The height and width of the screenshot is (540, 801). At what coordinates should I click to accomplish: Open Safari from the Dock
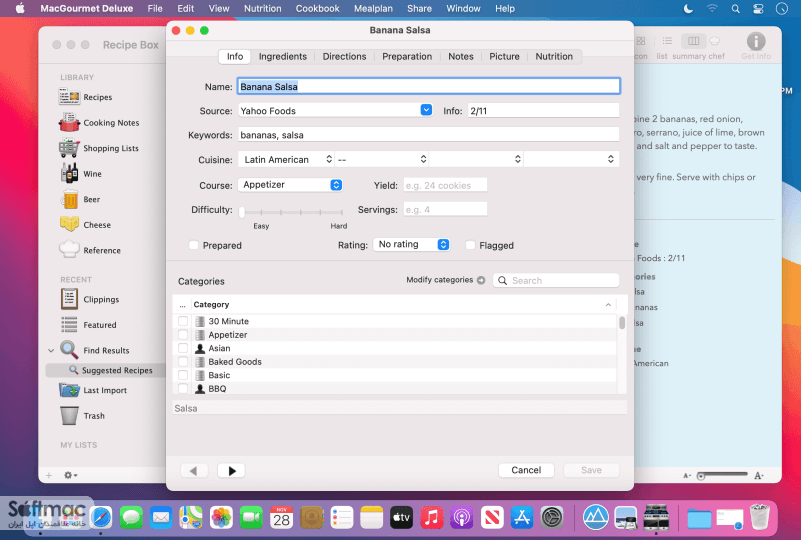(101, 518)
